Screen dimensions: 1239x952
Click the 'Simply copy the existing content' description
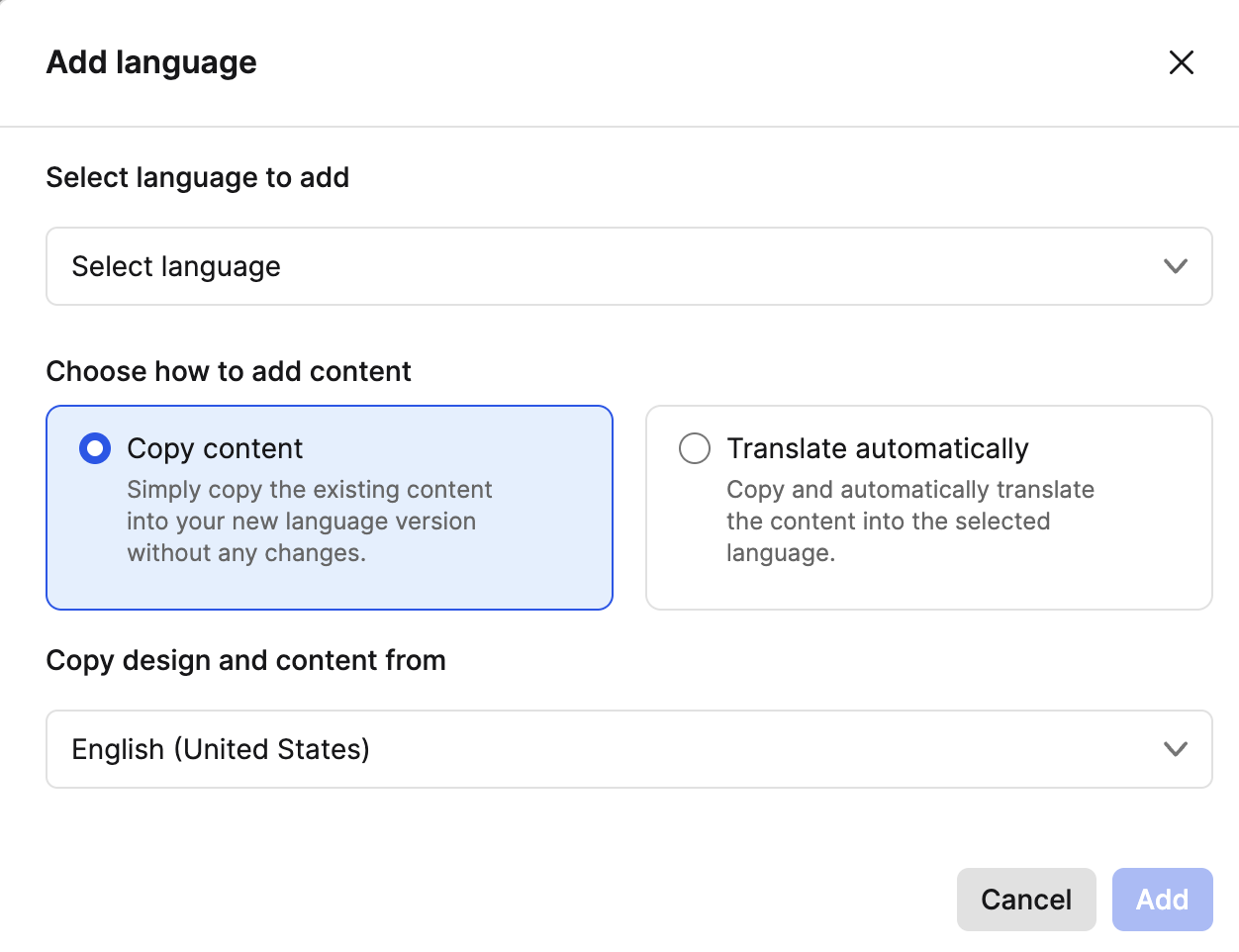[x=310, y=522]
